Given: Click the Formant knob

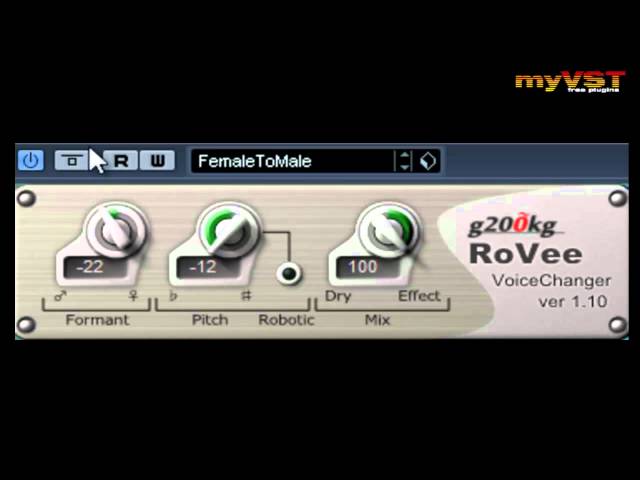Looking at the screenshot, I should [116, 231].
